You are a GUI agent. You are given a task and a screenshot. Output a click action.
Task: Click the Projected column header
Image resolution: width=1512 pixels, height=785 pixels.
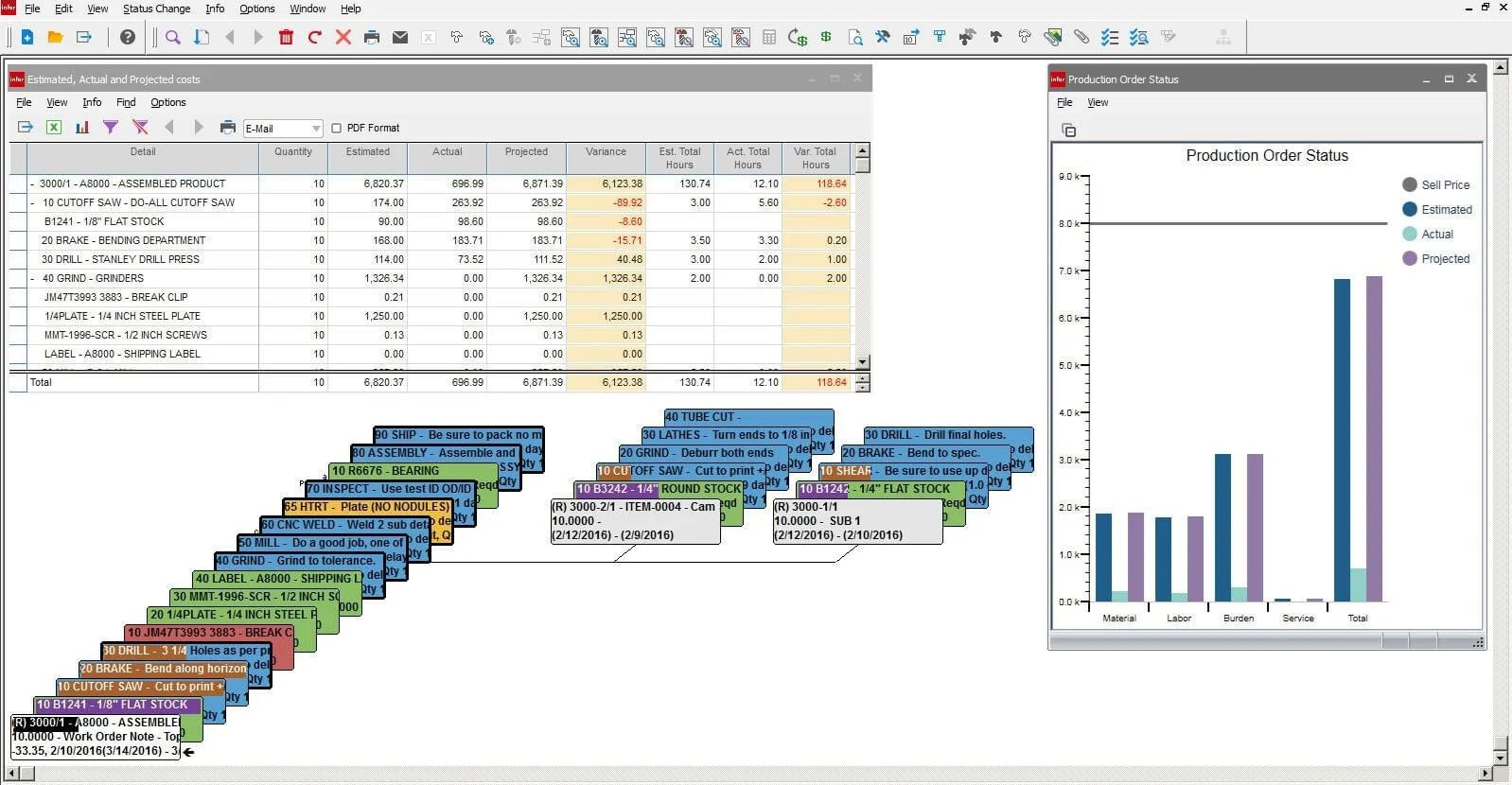click(526, 158)
